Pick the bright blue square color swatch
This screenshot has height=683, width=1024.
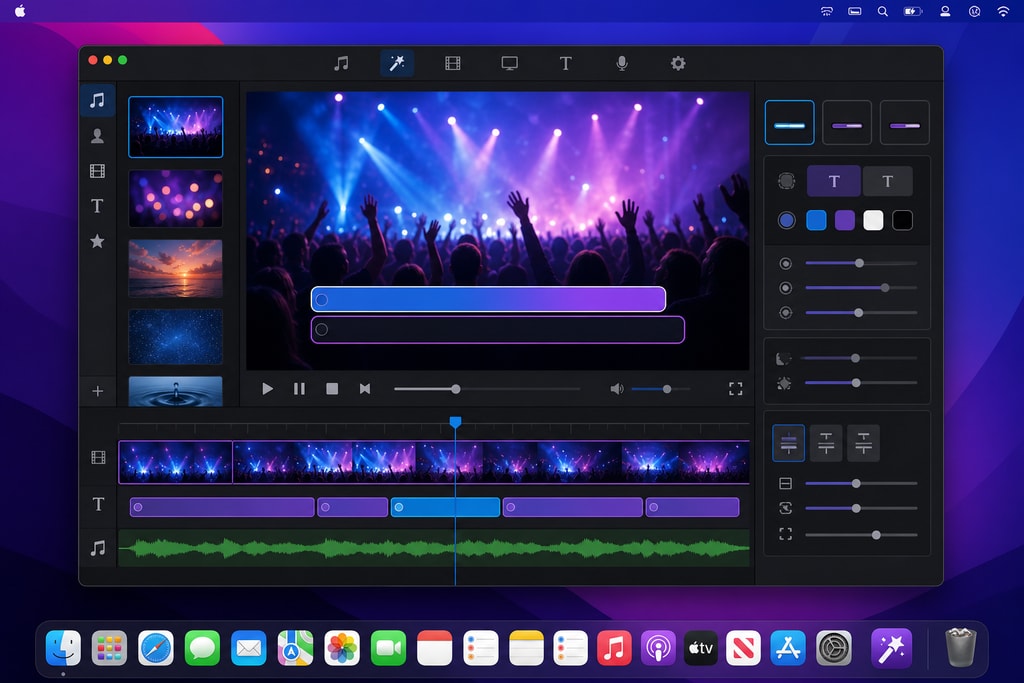(x=816, y=221)
